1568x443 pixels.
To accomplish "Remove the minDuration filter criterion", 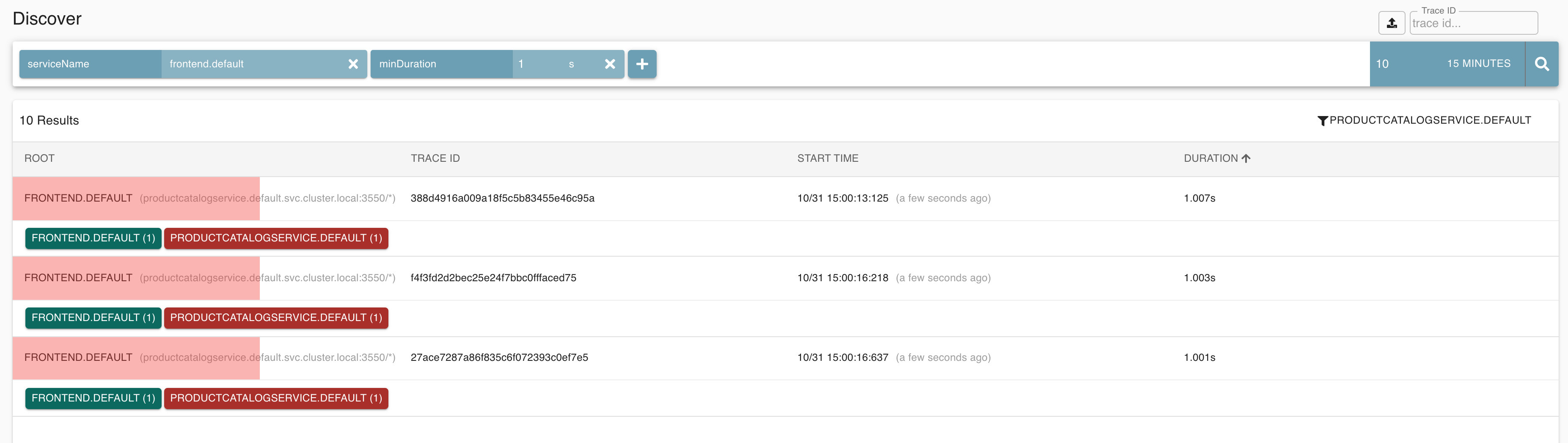I will pos(610,64).
